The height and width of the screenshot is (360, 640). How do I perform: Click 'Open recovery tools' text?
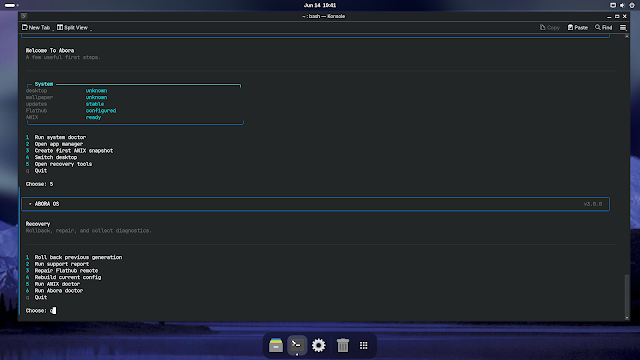63,164
